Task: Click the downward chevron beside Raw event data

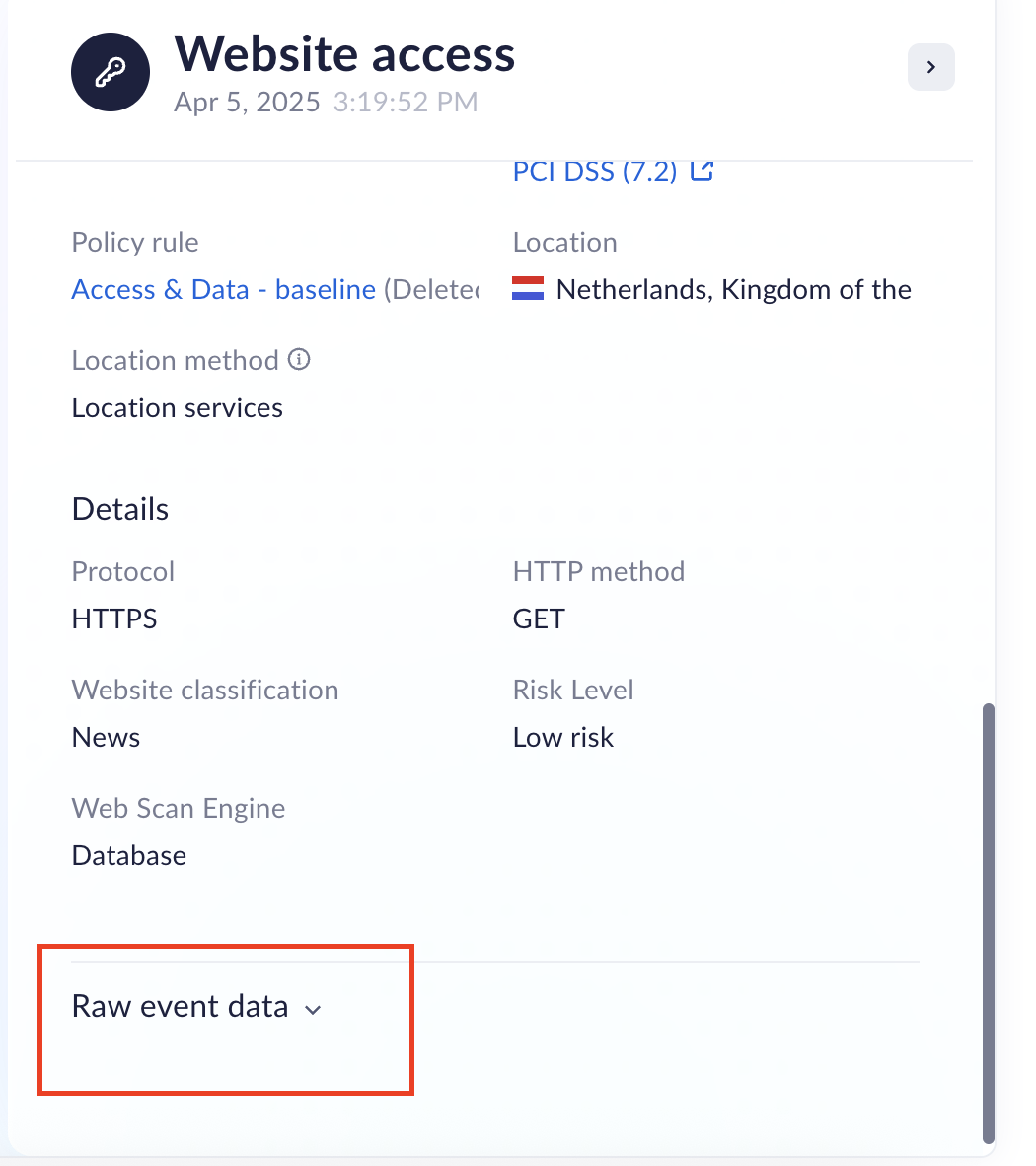Action: click(x=313, y=1010)
